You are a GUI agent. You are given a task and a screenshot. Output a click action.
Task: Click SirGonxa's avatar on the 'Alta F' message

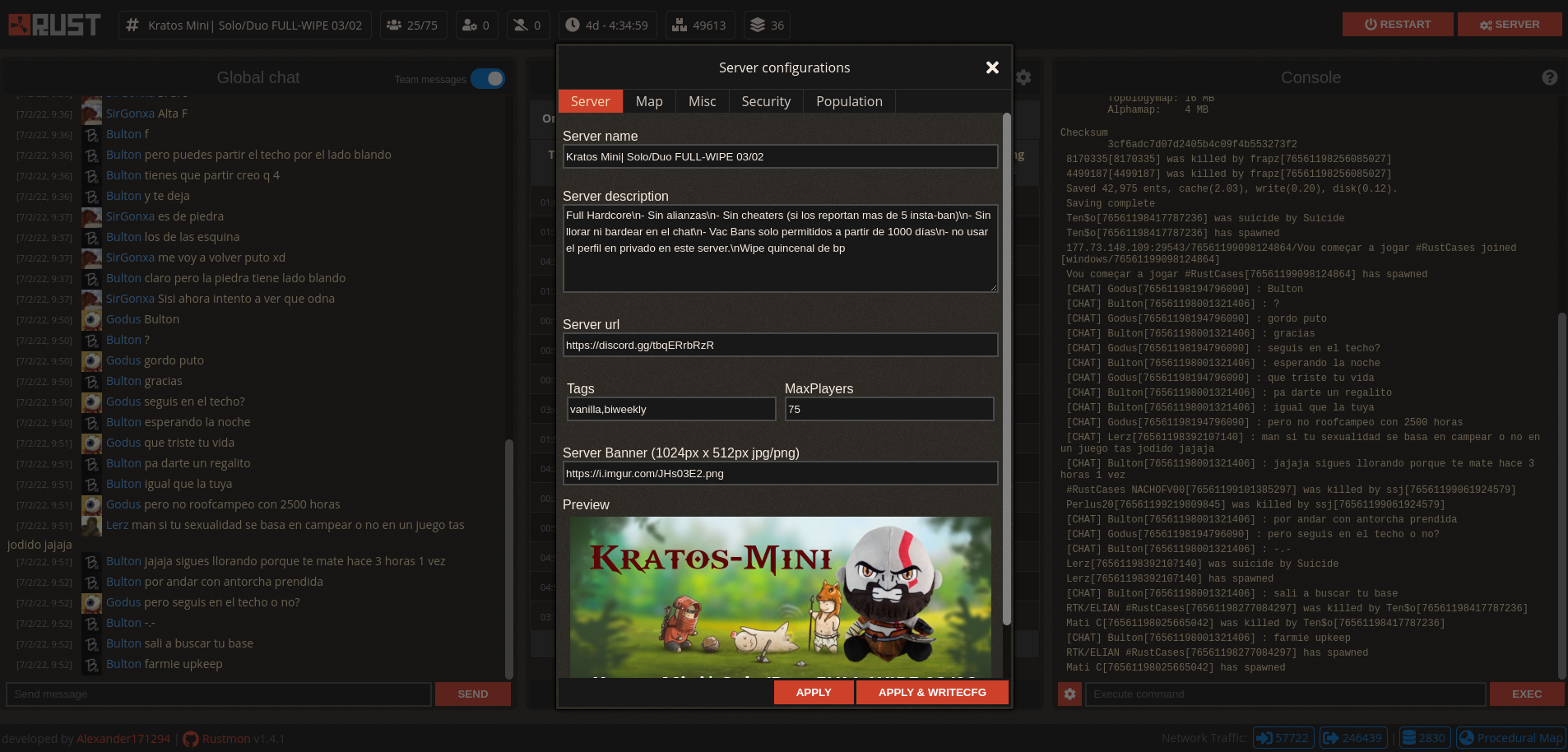(92, 114)
